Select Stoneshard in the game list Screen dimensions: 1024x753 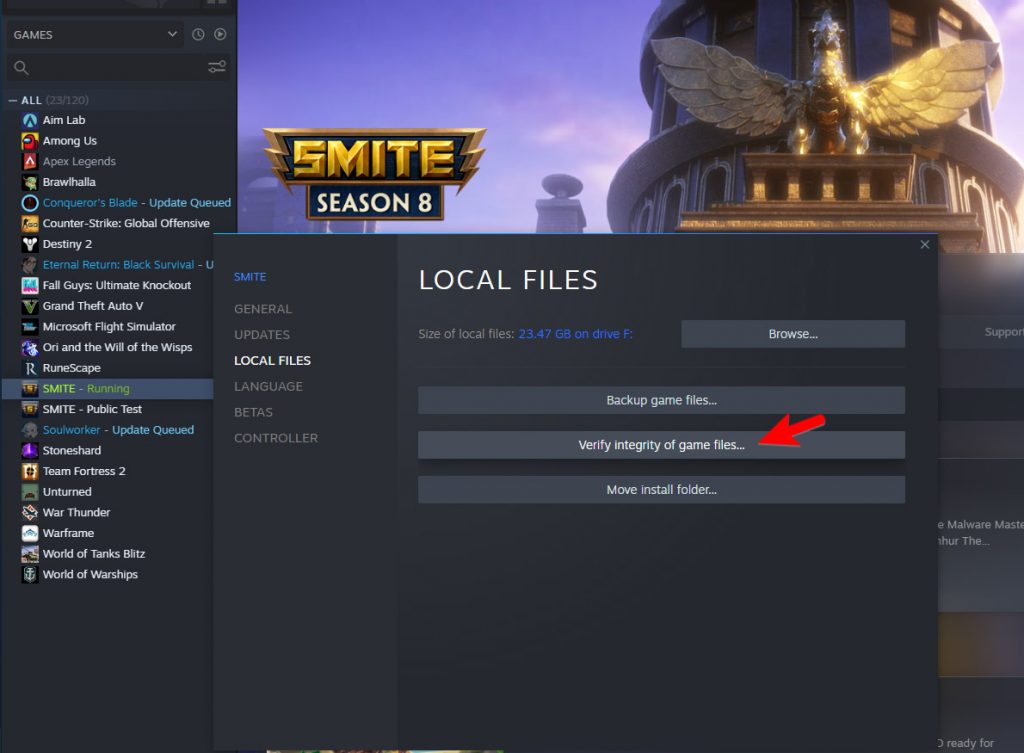point(72,451)
